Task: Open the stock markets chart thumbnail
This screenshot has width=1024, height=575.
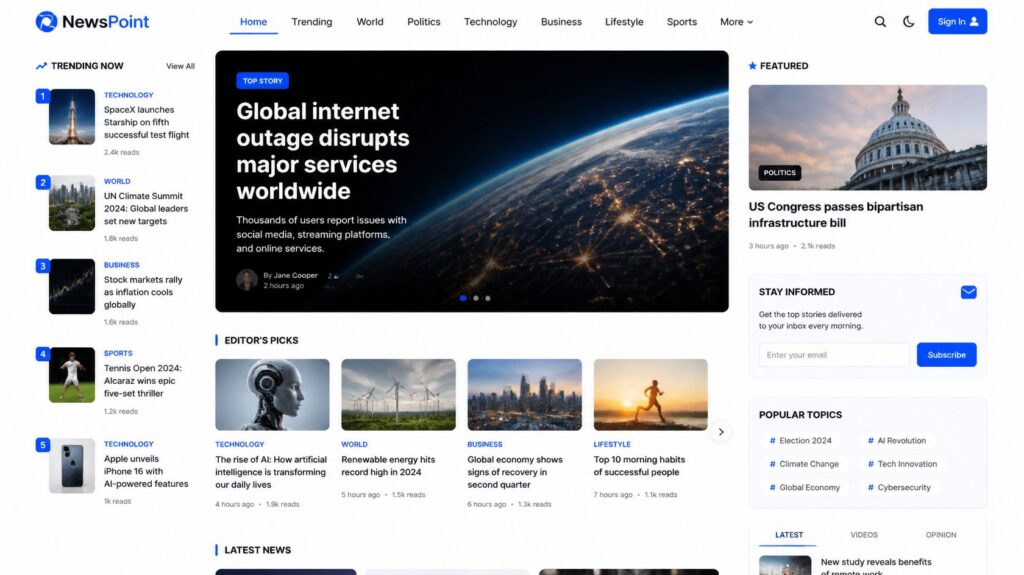Action: [x=72, y=286]
